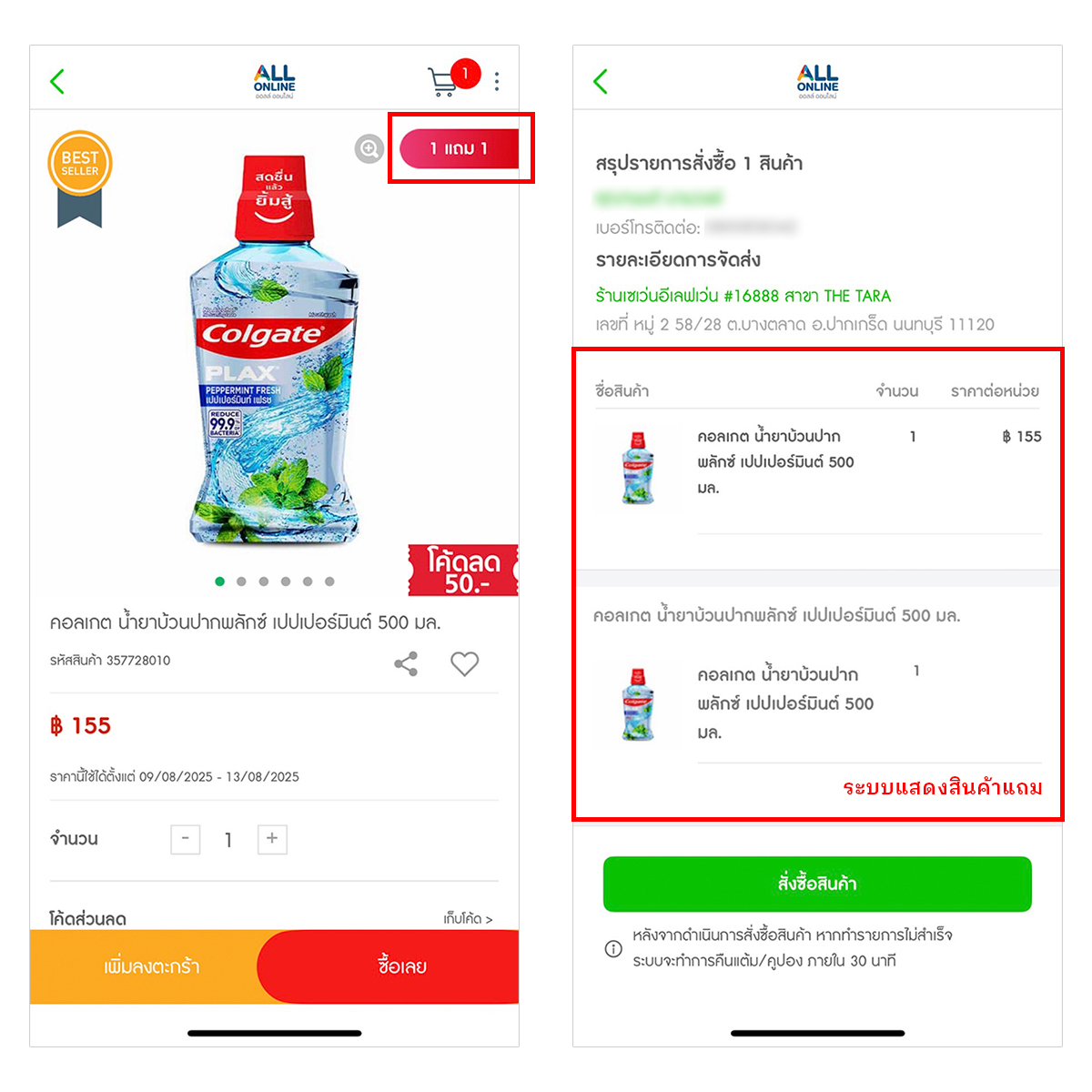Tap the Colgate product thumbnail in order list
1092x1092 pixels.
[638, 468]
